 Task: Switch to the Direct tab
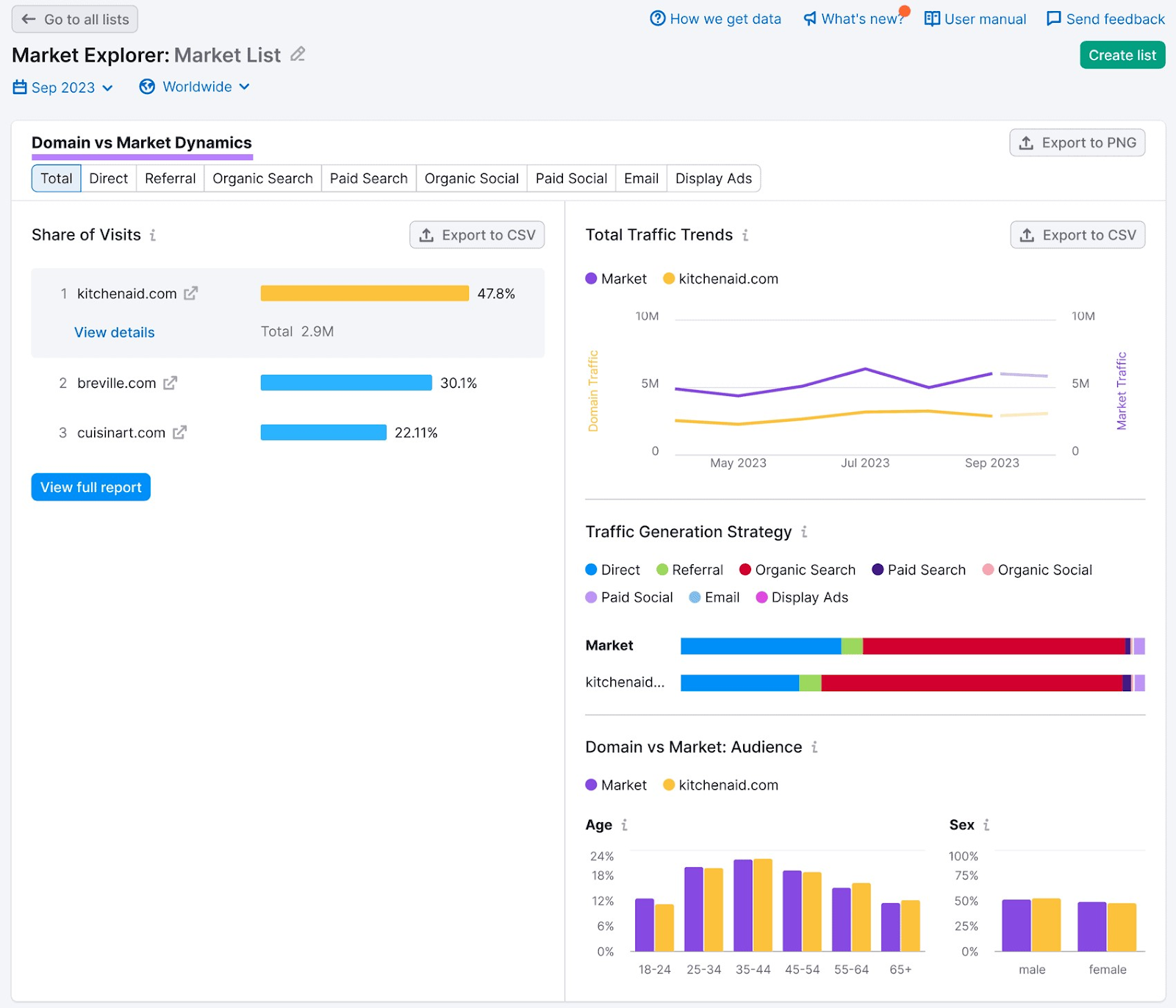pos(109,179)
